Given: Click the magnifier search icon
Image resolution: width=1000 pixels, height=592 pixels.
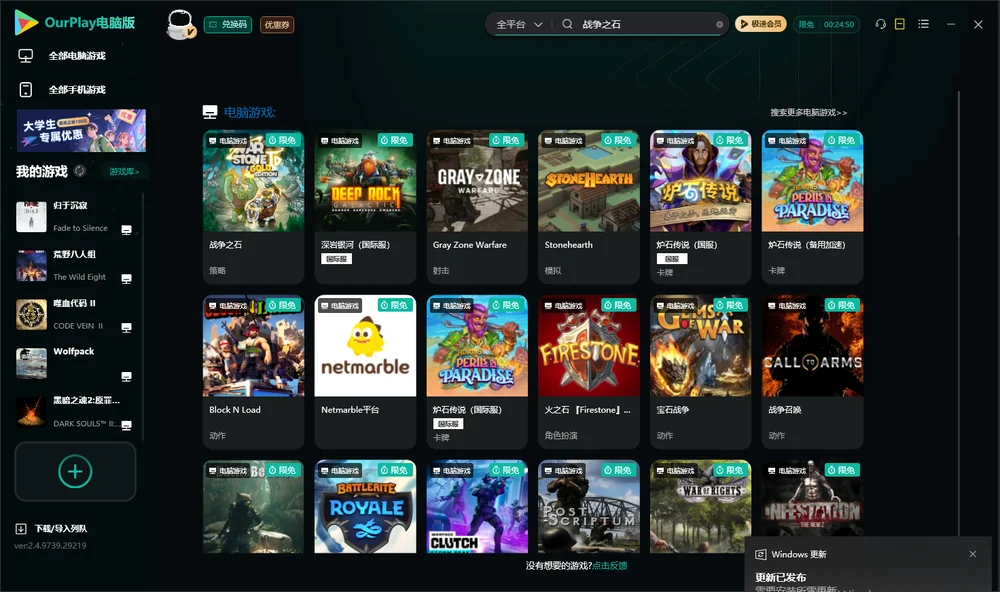Looking at the screenshot, I should point(567,24).
